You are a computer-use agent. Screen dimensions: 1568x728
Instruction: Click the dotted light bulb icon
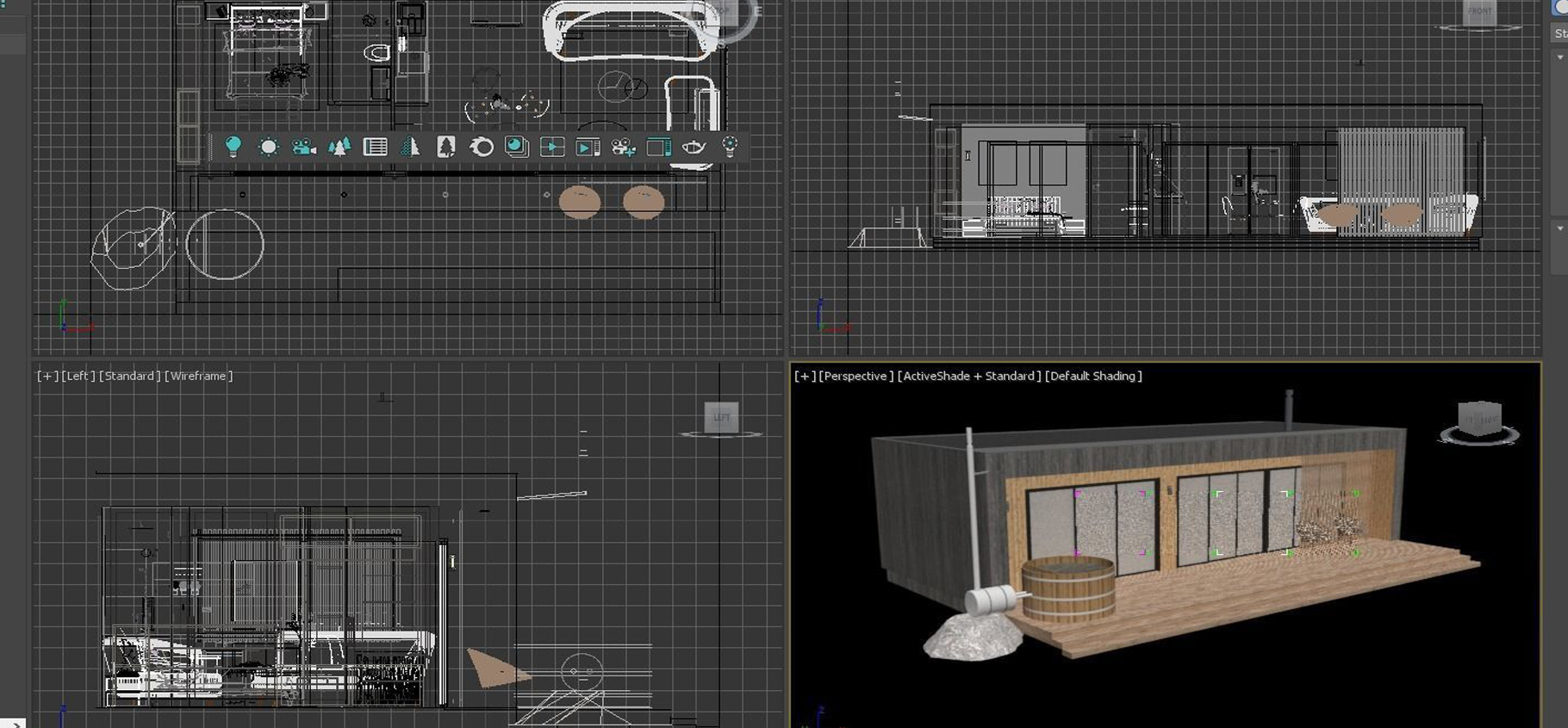pyautogui.click(x=730, y=147)
